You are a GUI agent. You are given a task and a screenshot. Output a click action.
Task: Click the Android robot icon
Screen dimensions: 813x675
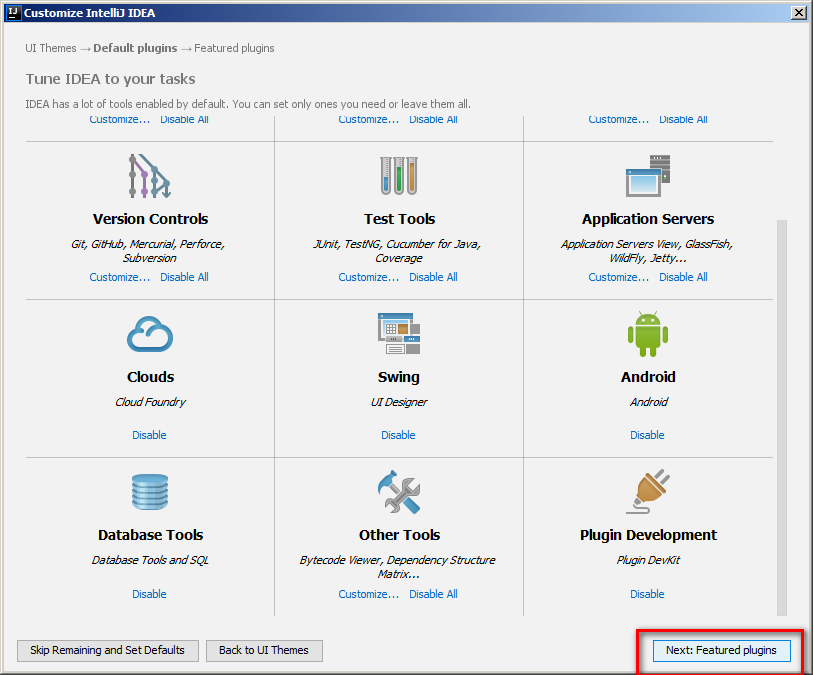(648, 334)
